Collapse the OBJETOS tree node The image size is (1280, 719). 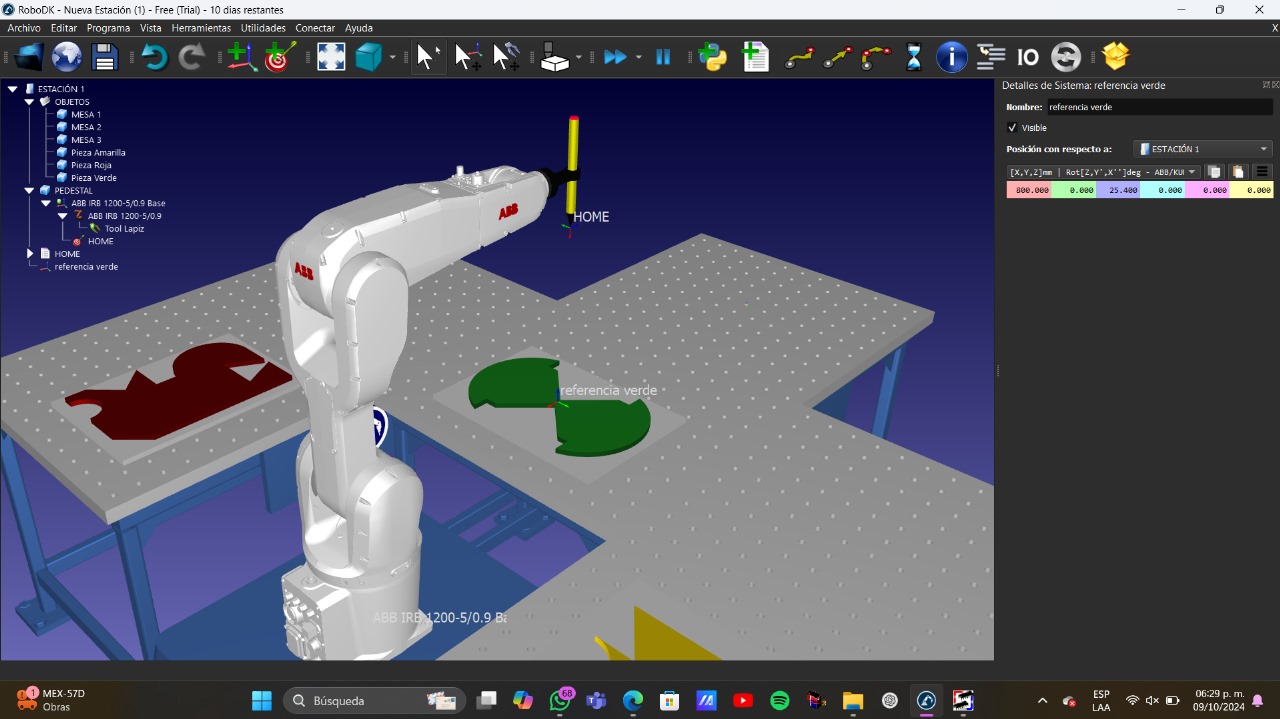pos(30,102)
